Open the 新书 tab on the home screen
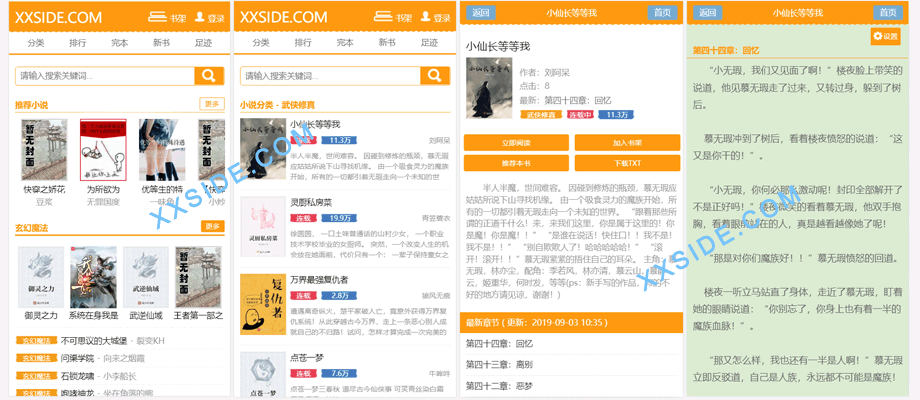This screenshot has height=400, width=920. pyautogui.click(x=161, y=43)
